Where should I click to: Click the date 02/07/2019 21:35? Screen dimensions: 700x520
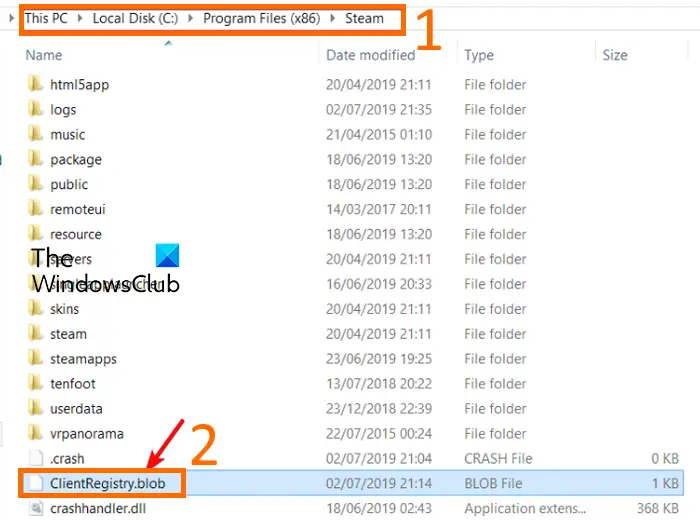coord(379,109)
